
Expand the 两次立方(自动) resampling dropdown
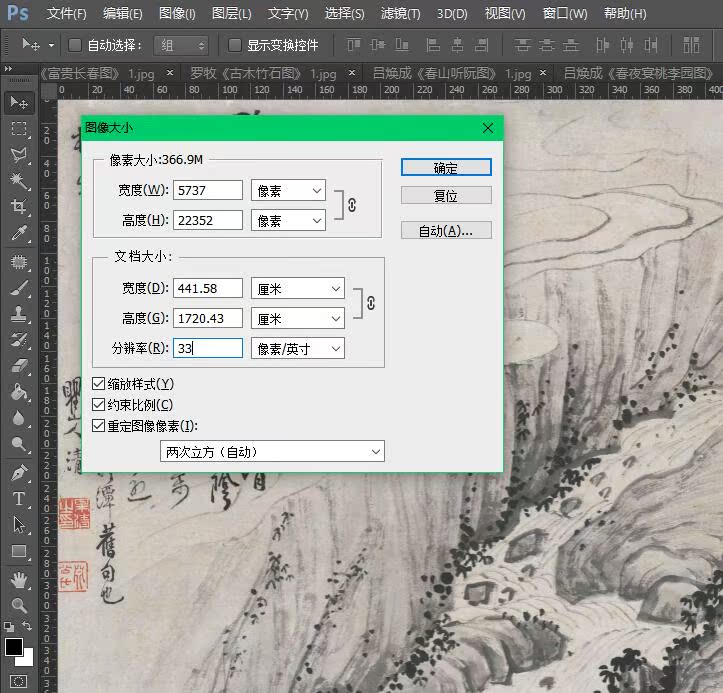click(272, 452)
